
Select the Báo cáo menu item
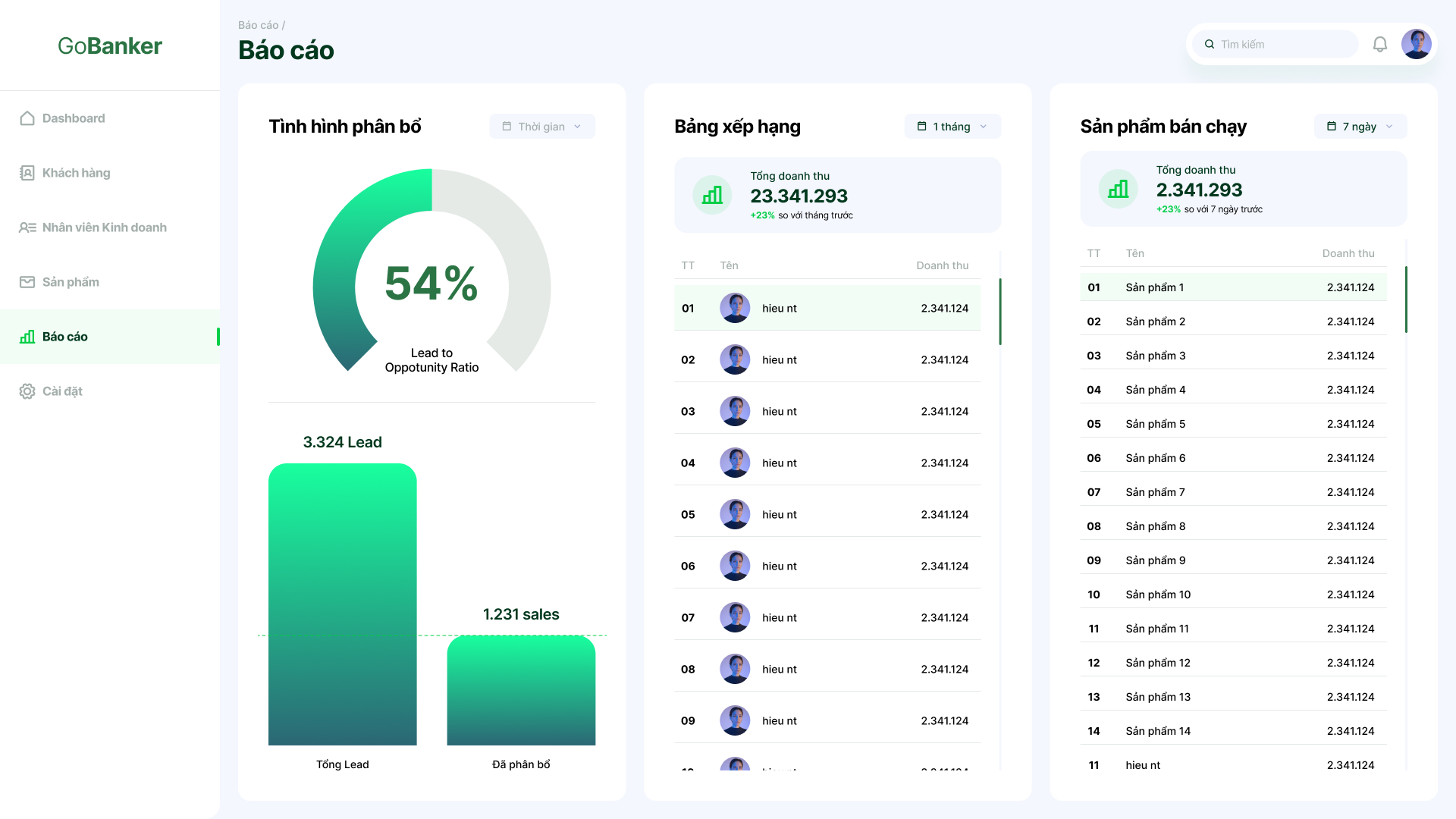(x=65, y=337)
